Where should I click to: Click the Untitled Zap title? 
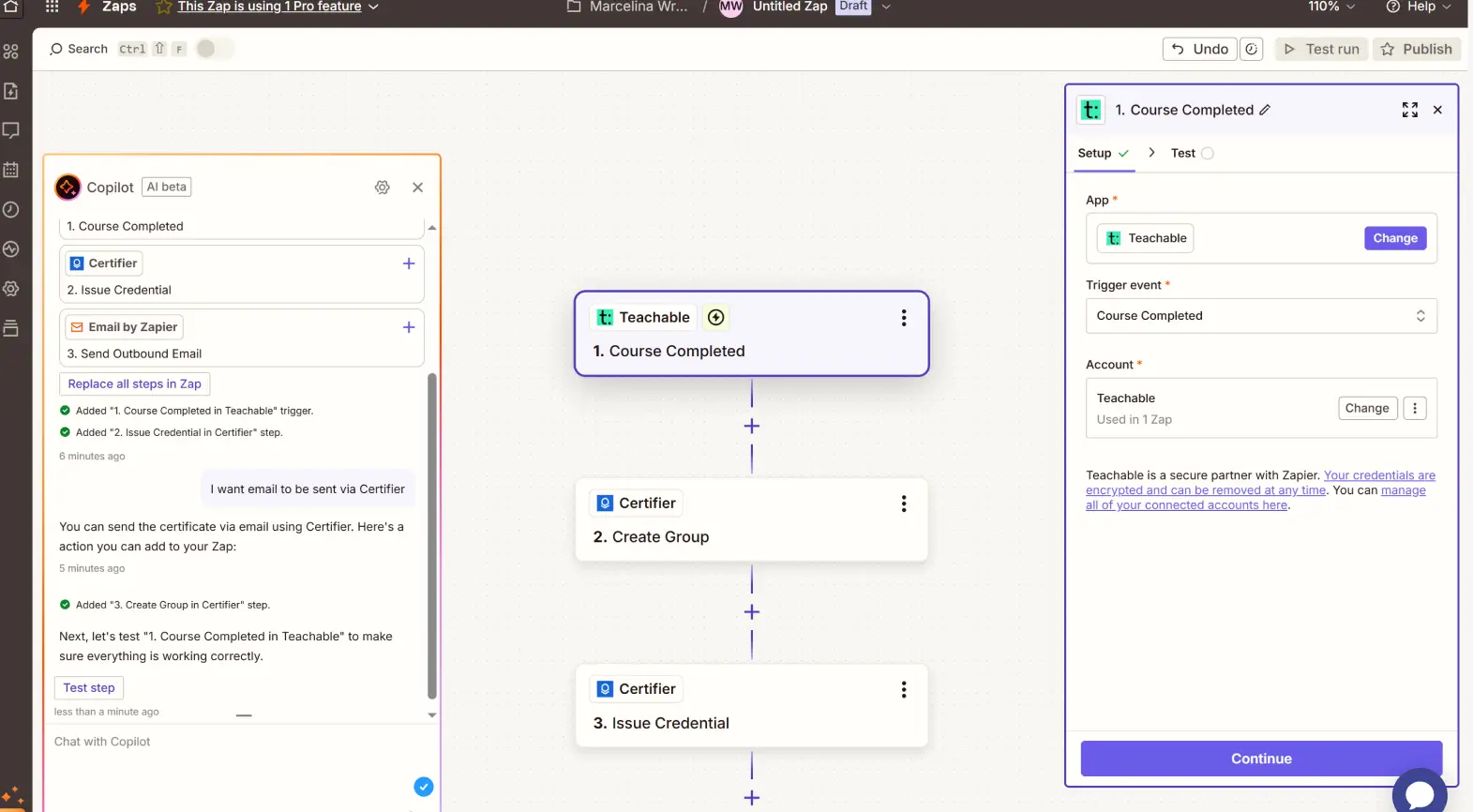(789, 7)
